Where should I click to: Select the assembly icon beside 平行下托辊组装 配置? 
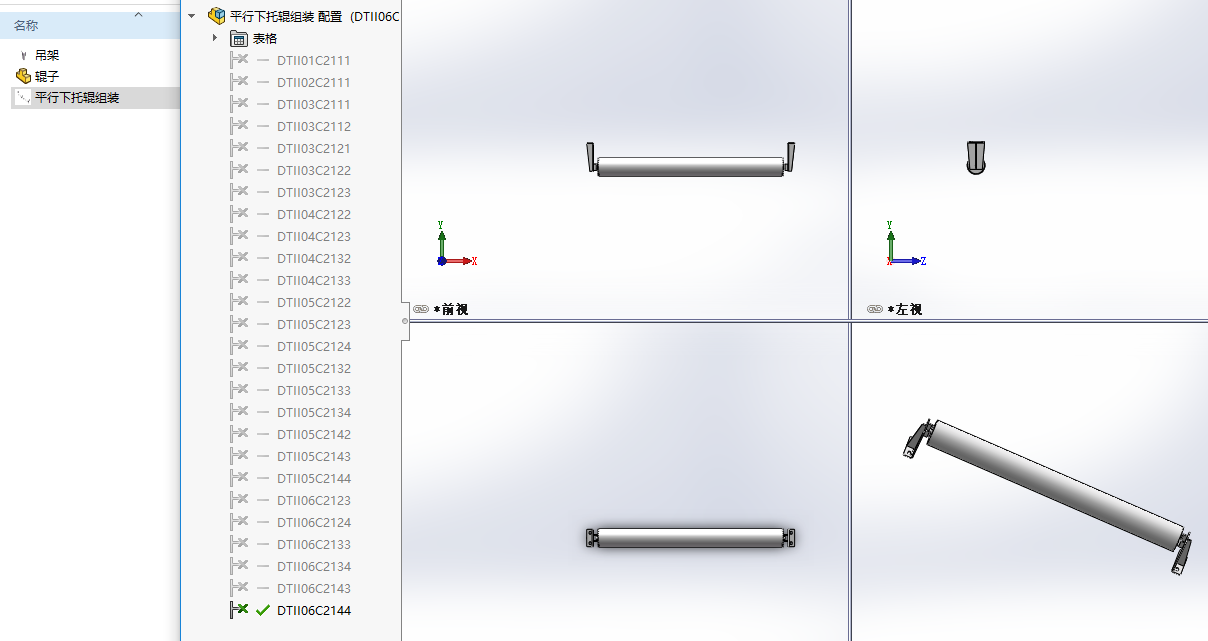[216, 15]
